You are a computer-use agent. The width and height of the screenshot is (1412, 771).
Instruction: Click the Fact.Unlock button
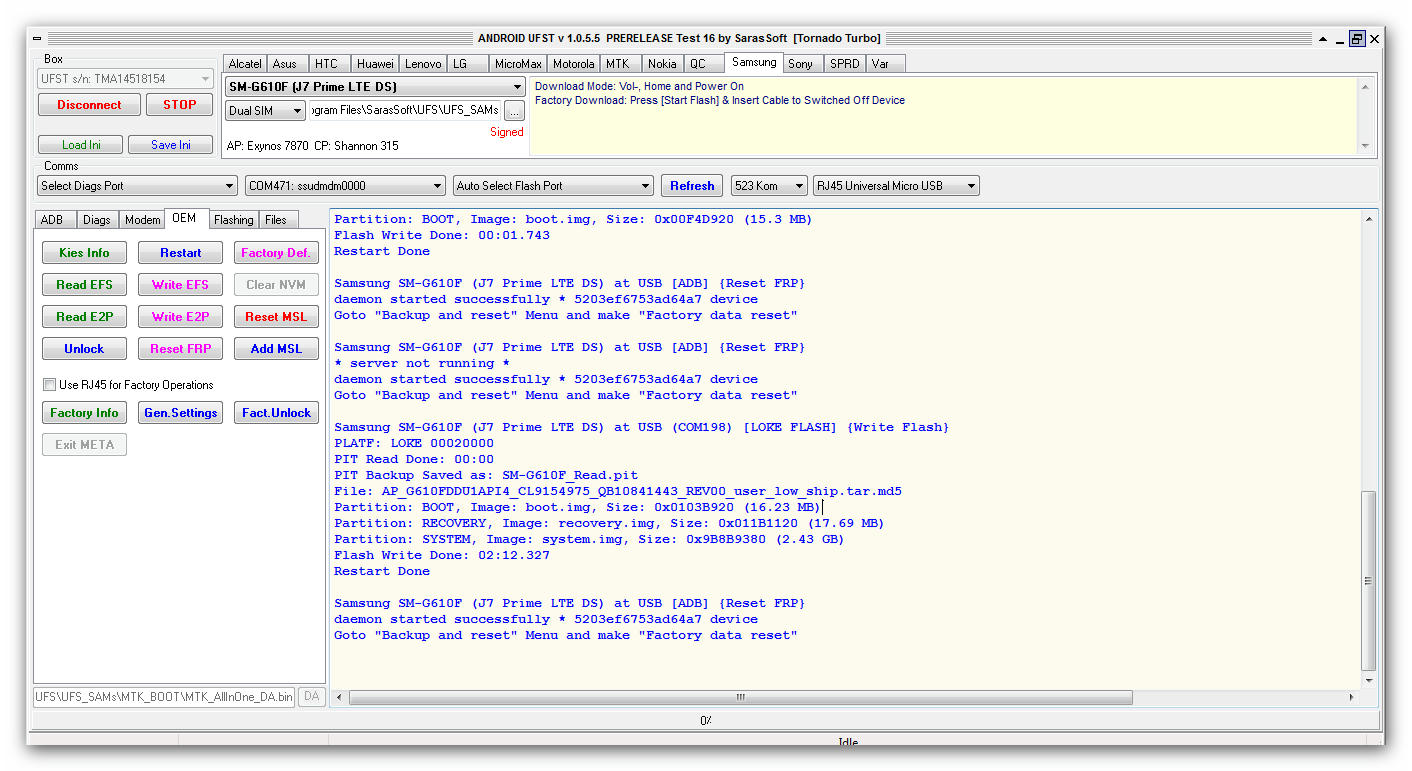[276, 413]
